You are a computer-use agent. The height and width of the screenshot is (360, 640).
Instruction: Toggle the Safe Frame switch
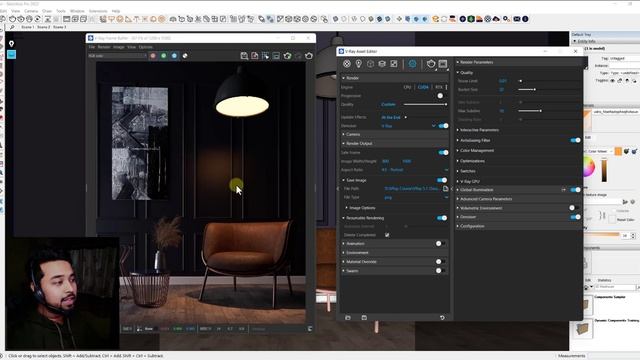click(x=443, y=152)
